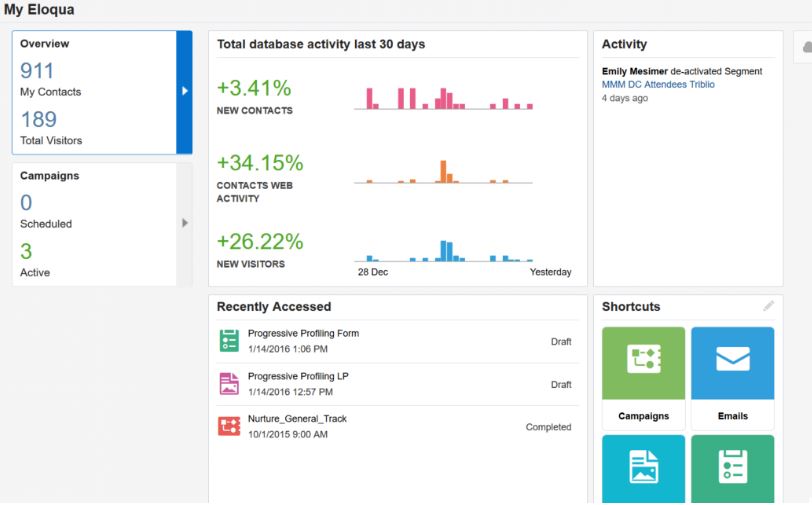Click the 911 My Contacts count

[37, 71]
